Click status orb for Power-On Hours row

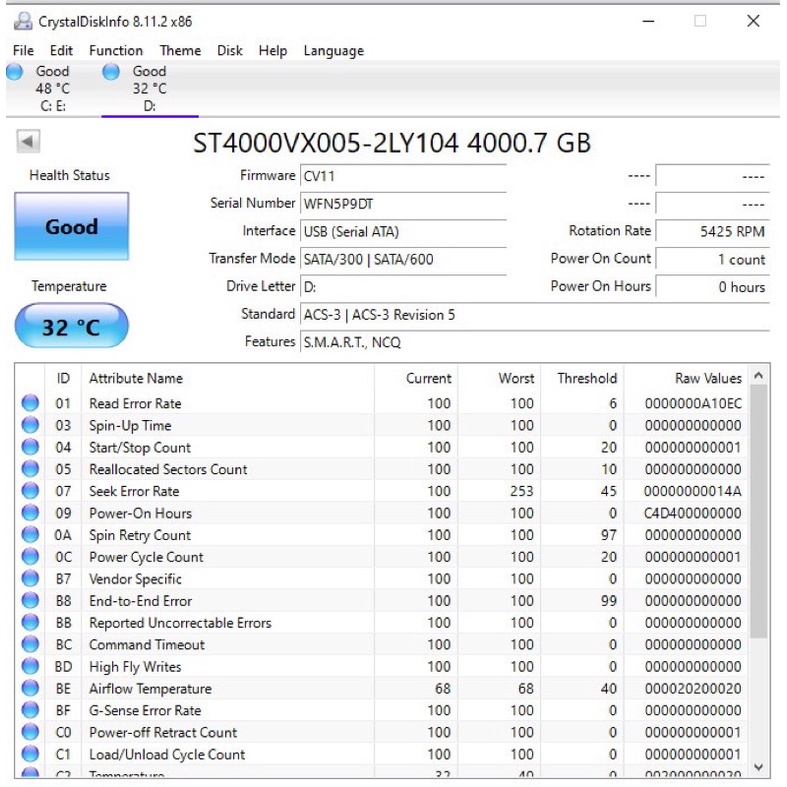coord(30,513)
